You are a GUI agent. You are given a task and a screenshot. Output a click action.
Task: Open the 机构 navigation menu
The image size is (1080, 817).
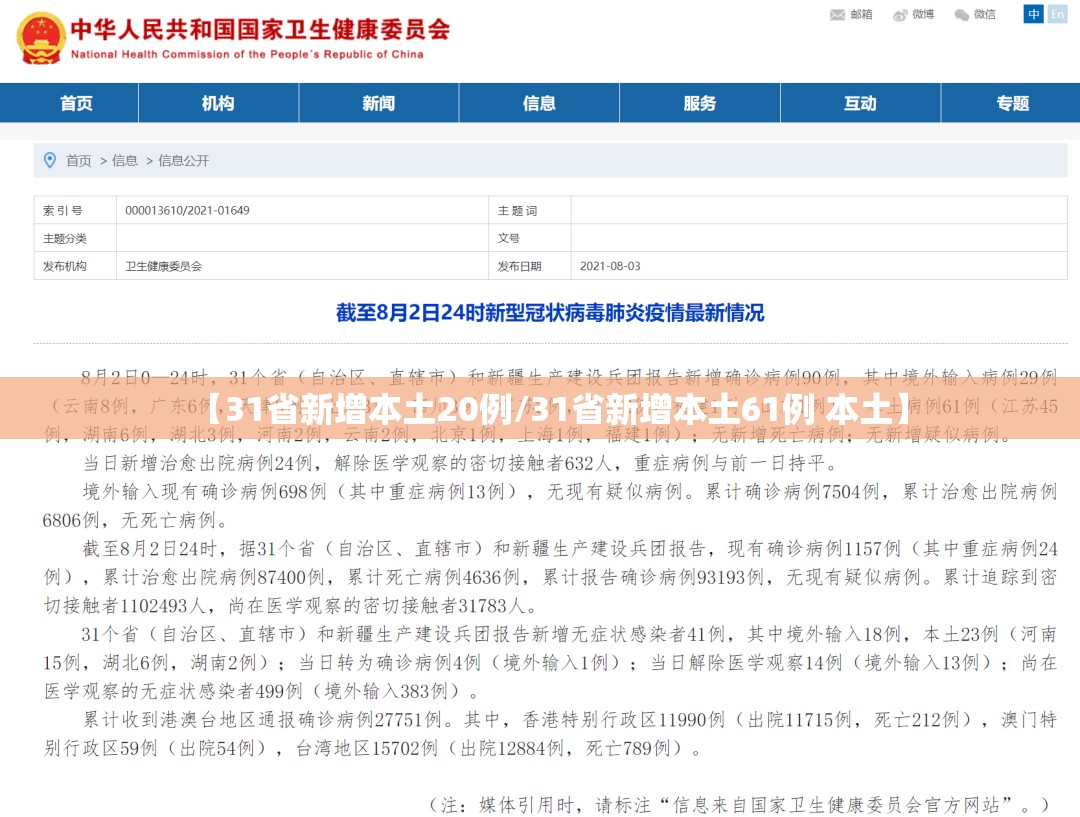pos(218,103)
